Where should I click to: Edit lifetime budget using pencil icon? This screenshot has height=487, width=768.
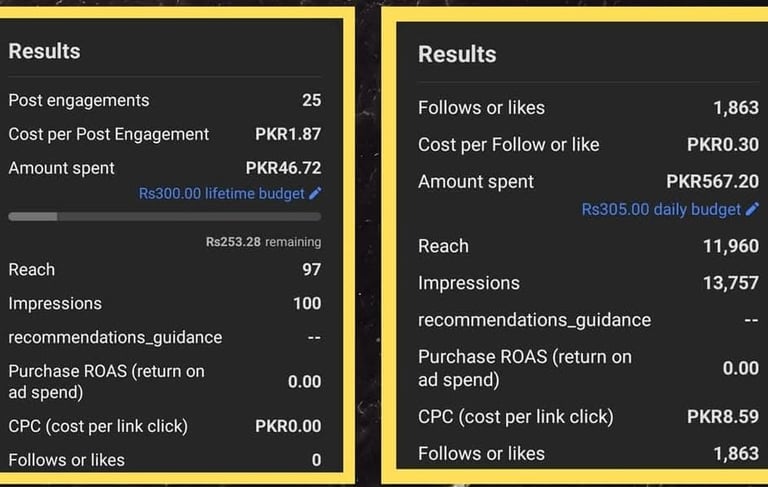pos(315,193)
